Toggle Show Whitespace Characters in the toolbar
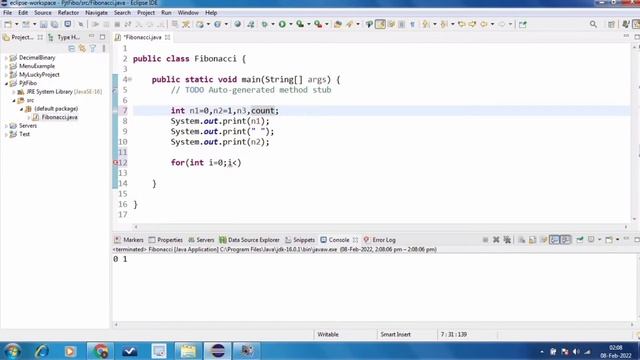Image resolution: width=640 pixels, height=360 pixels. pos(412,24)
